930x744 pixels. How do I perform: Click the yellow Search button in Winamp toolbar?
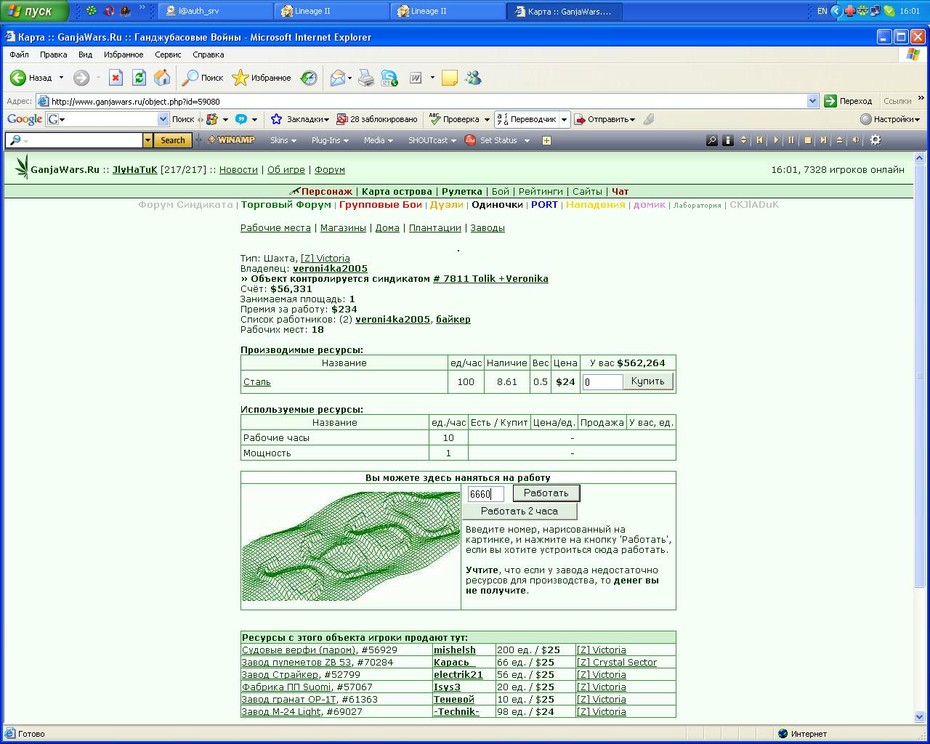[173, 140]
